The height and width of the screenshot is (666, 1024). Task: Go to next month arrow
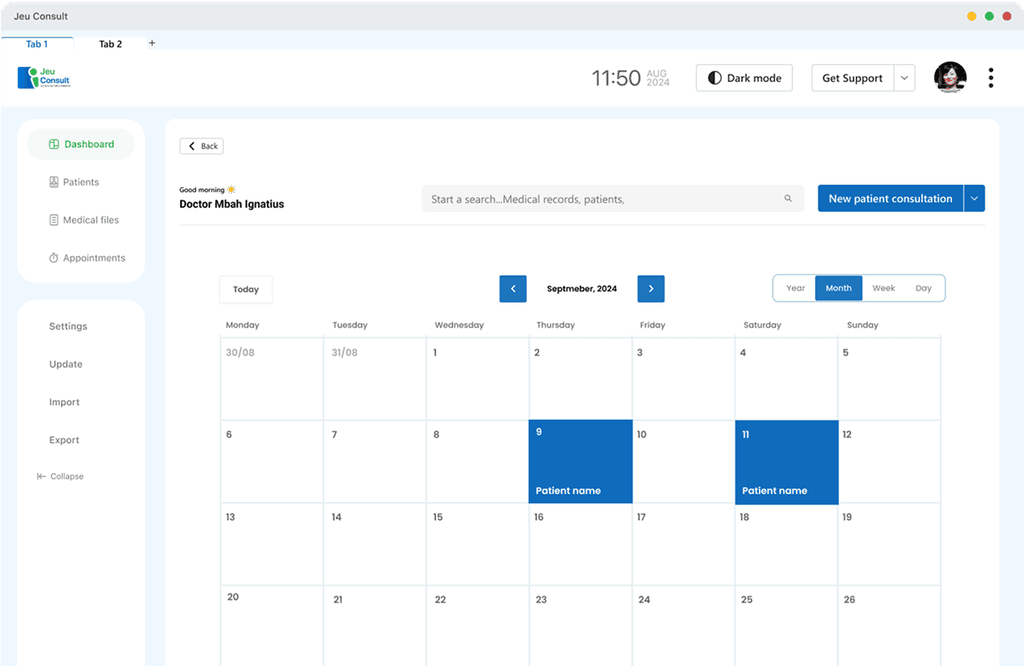[x=650, y=289]
